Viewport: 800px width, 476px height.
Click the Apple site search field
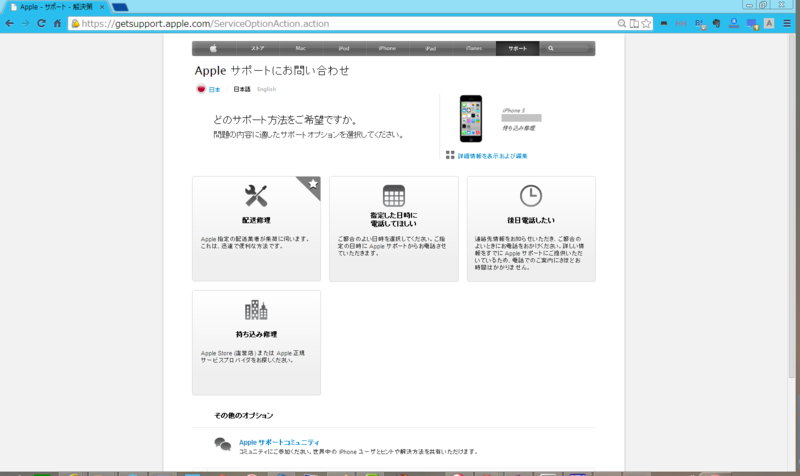click(x=567, y=48)
